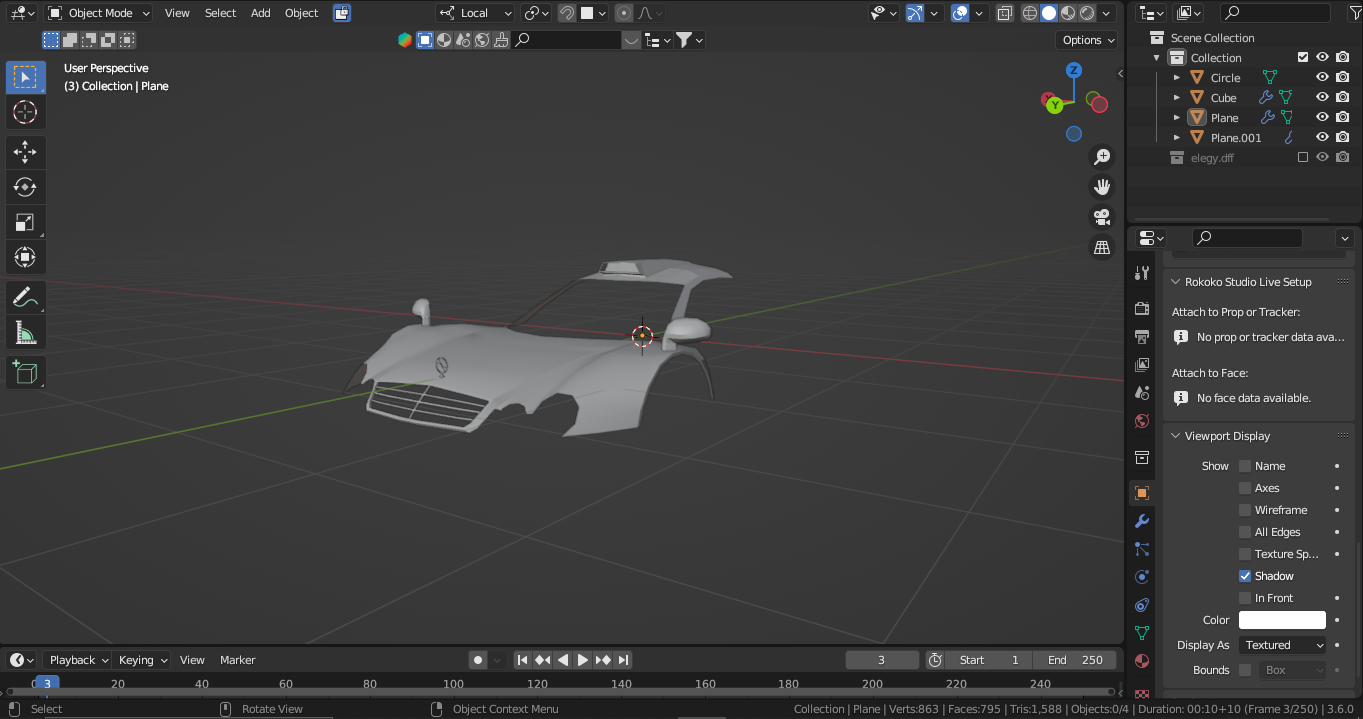Open the Modifiers wrench properties tab
This screenshot has height=719, width=1363.
point(1142,521)
